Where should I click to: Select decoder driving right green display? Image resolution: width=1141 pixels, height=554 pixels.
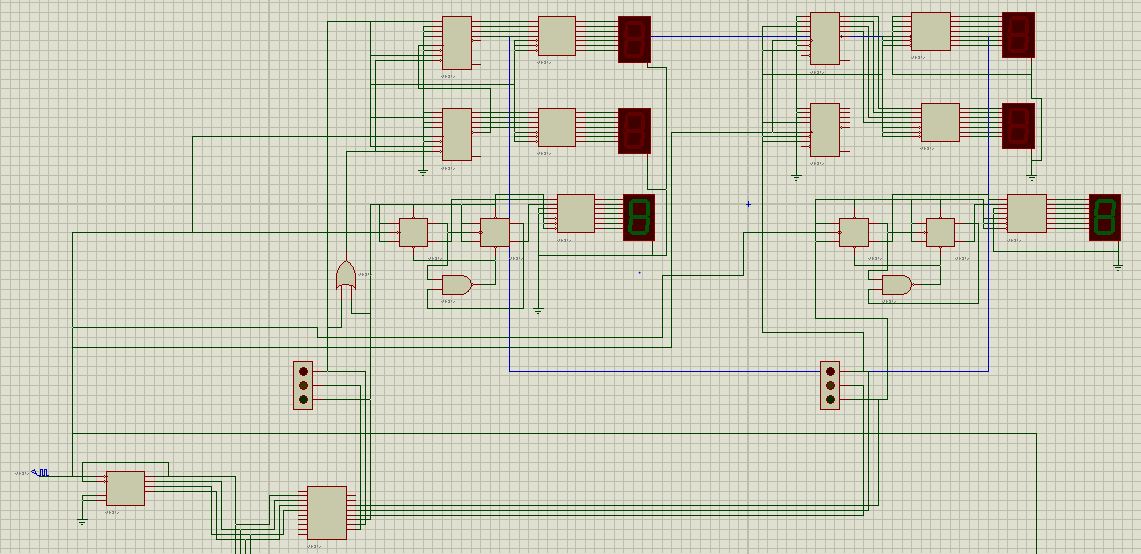pos(1027,213)
